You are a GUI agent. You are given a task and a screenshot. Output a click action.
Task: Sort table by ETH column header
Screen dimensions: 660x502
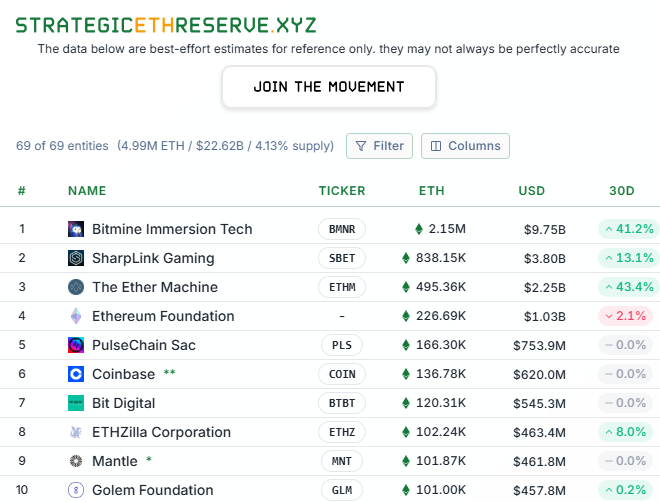coord(431,191)
